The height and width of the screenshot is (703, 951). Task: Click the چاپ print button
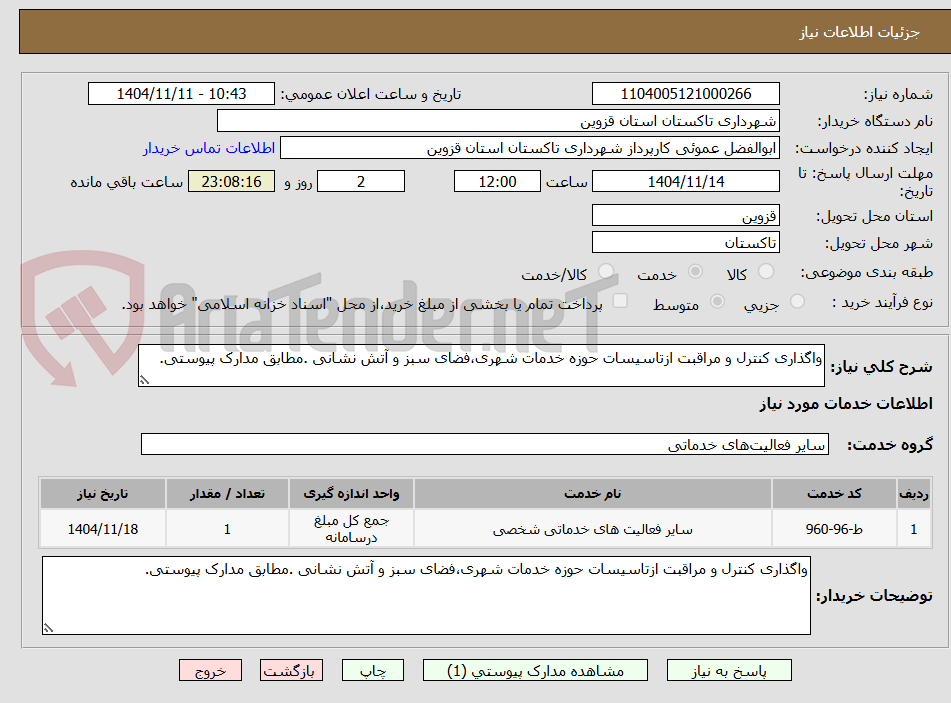click(373, 670)
